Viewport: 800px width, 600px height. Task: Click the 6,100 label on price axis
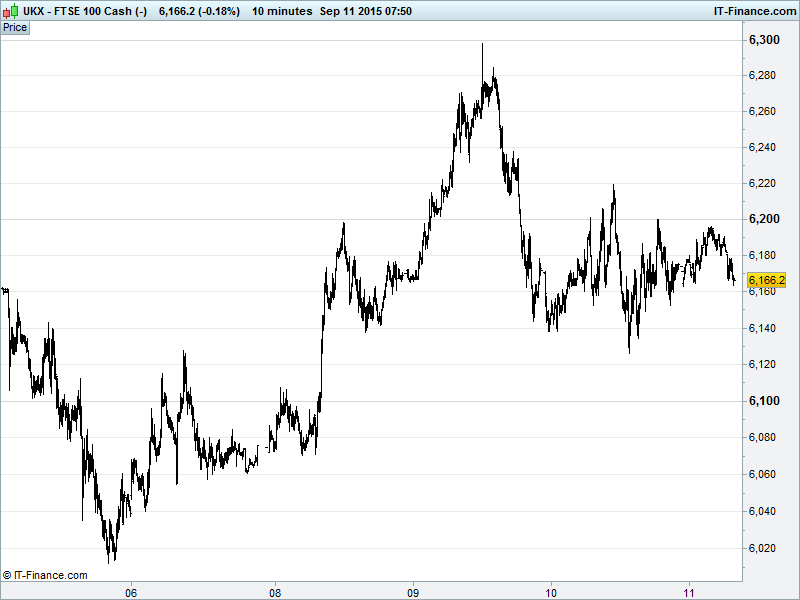(765, 401)
